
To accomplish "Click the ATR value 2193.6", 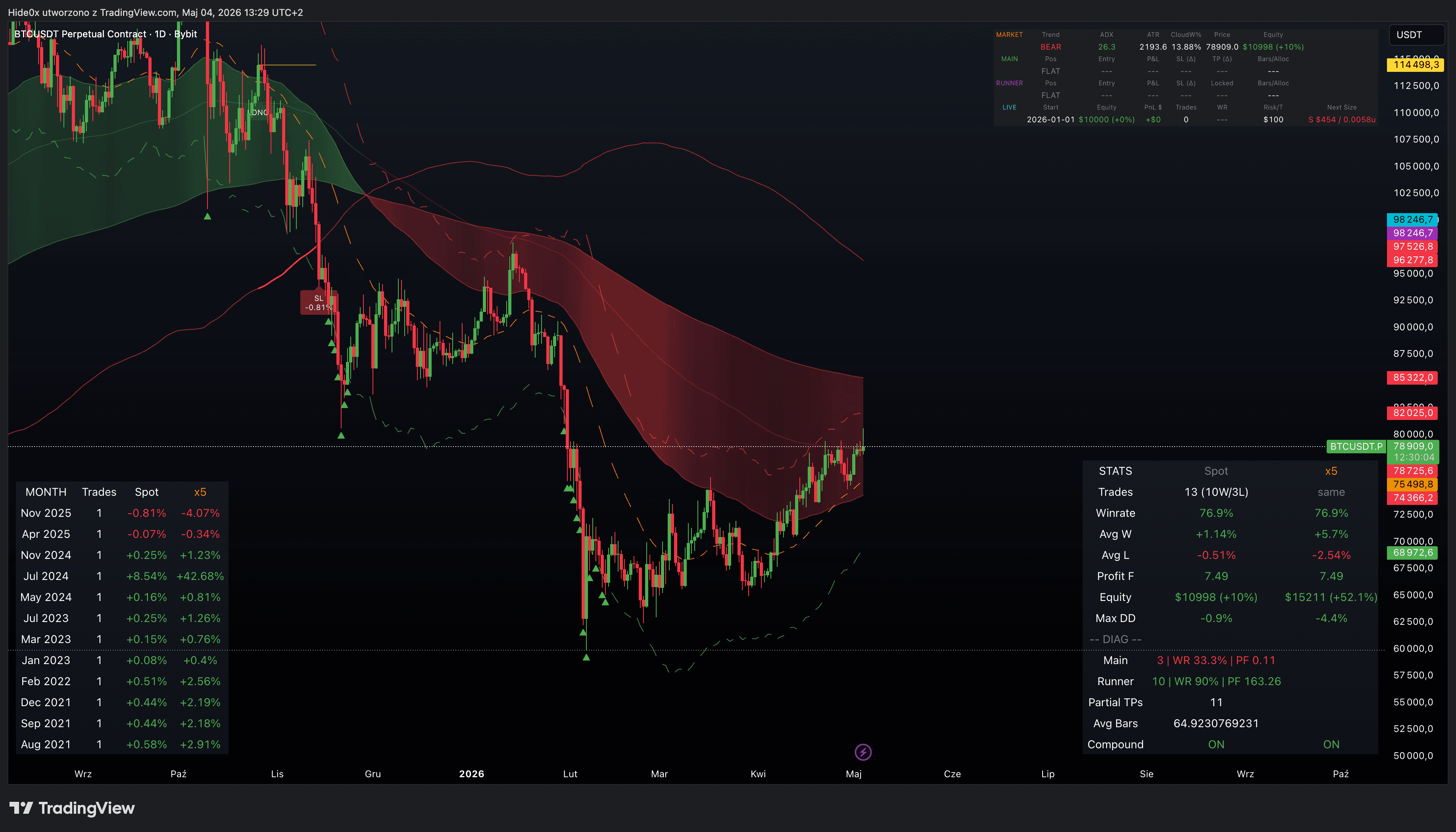I will (x=1153, y=47).
